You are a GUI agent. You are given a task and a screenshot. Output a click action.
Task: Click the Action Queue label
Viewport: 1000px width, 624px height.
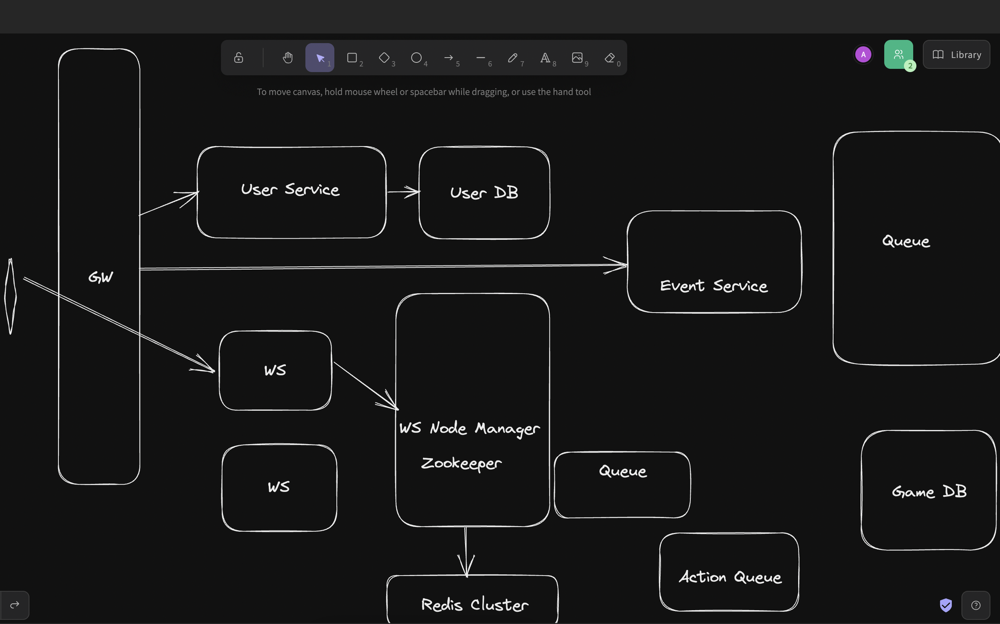(x=730, y=577)
